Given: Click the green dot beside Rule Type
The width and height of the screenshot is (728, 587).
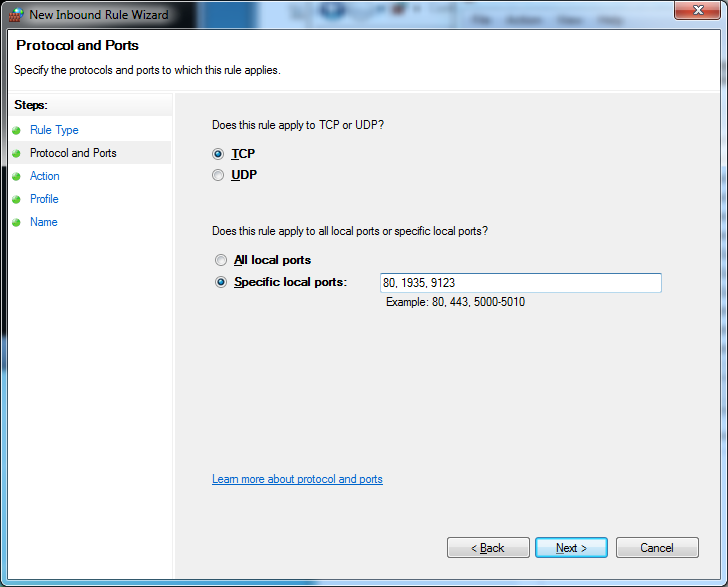Looking at the screenshot, I should [16, 130].
